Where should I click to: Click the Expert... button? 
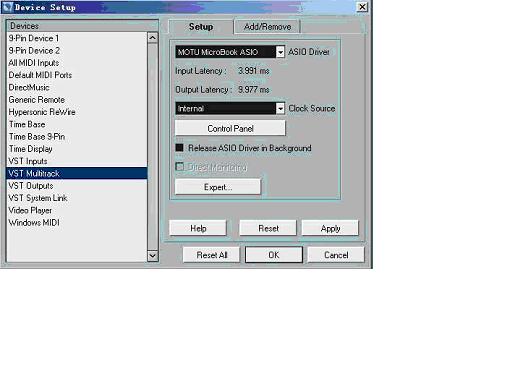[218, 187]
